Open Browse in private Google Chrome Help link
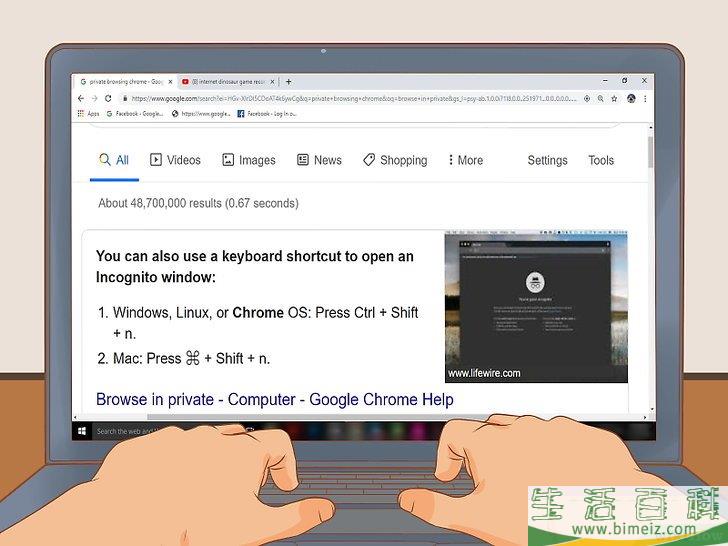728x546 pixels. point(275,399)
